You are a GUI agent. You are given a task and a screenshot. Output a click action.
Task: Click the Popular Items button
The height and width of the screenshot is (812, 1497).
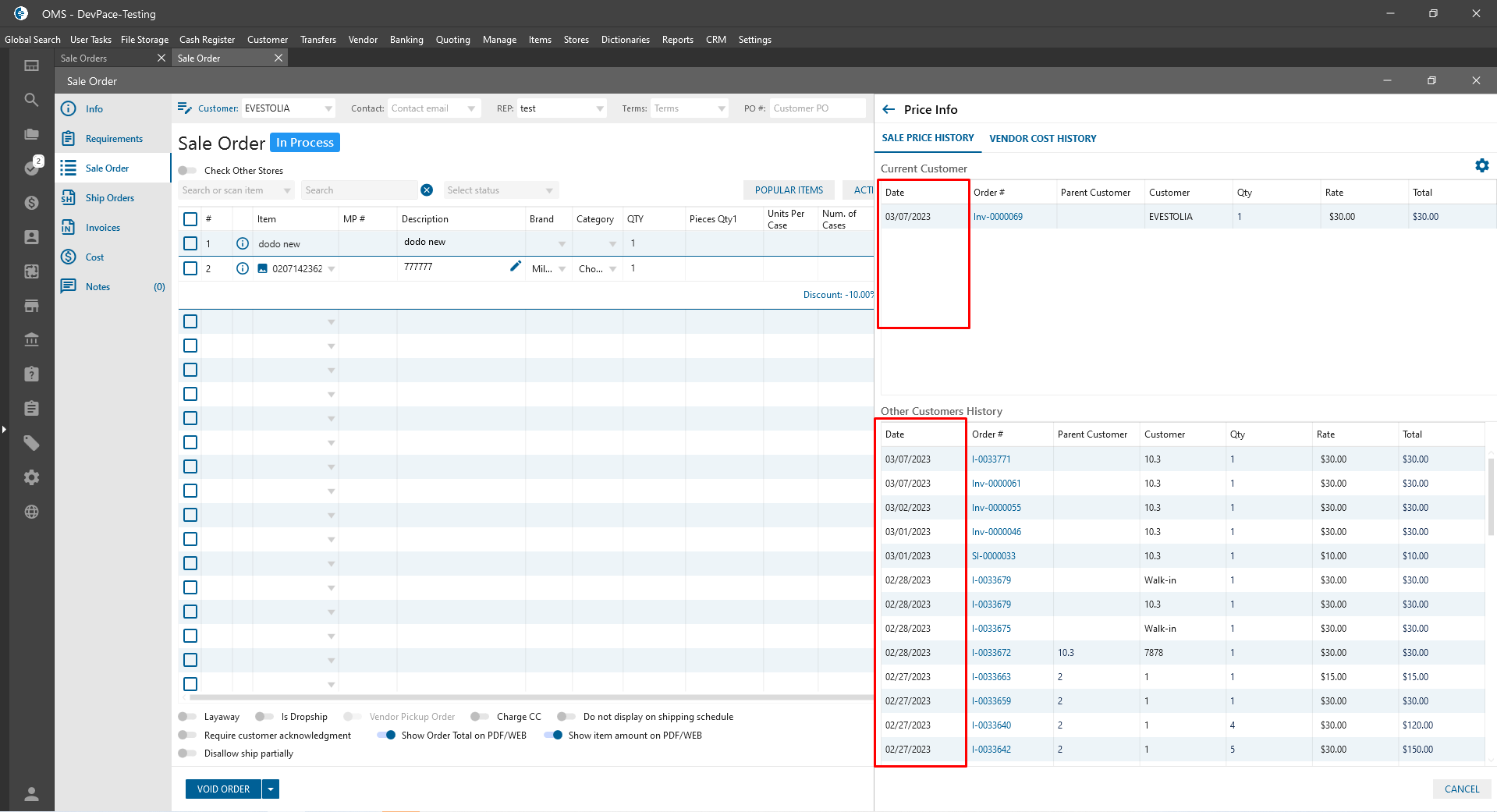(789, 190)
